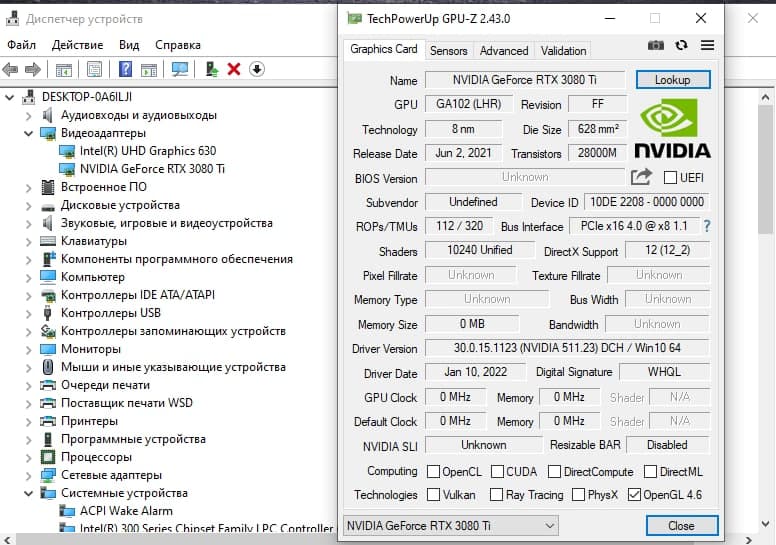Click the show/hide console tree toolbar icon
Image resolution: width=776 pixels, height=545 pixels.
(64, 69)
